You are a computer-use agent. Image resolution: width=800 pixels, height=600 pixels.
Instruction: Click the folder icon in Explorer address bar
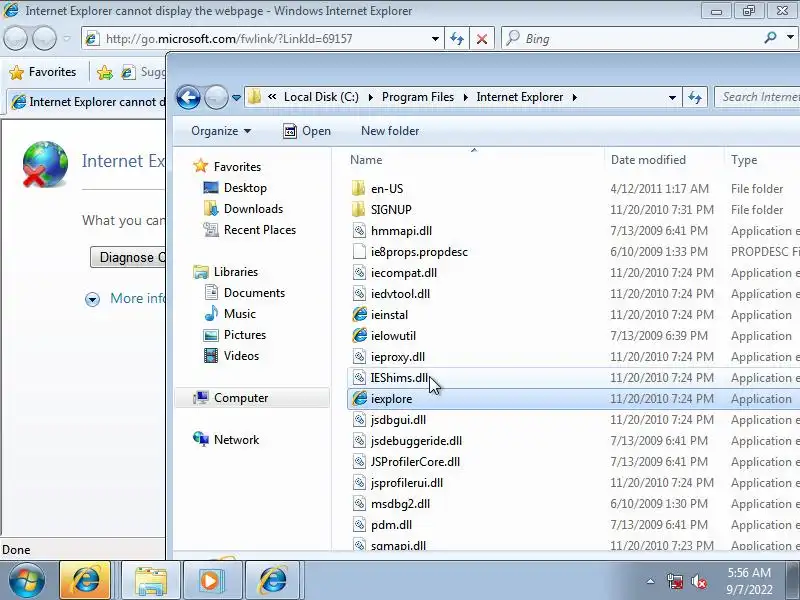coord(254,96)
